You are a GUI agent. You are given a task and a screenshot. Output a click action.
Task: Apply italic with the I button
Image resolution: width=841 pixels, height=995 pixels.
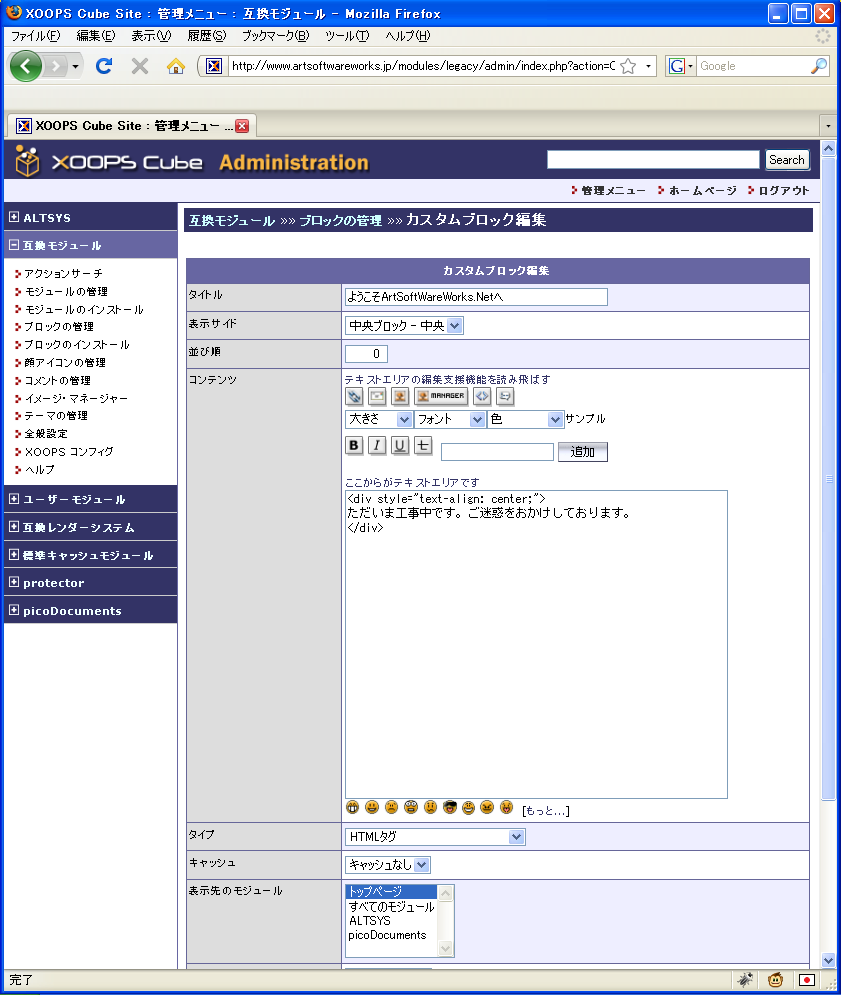click(377, 446)
